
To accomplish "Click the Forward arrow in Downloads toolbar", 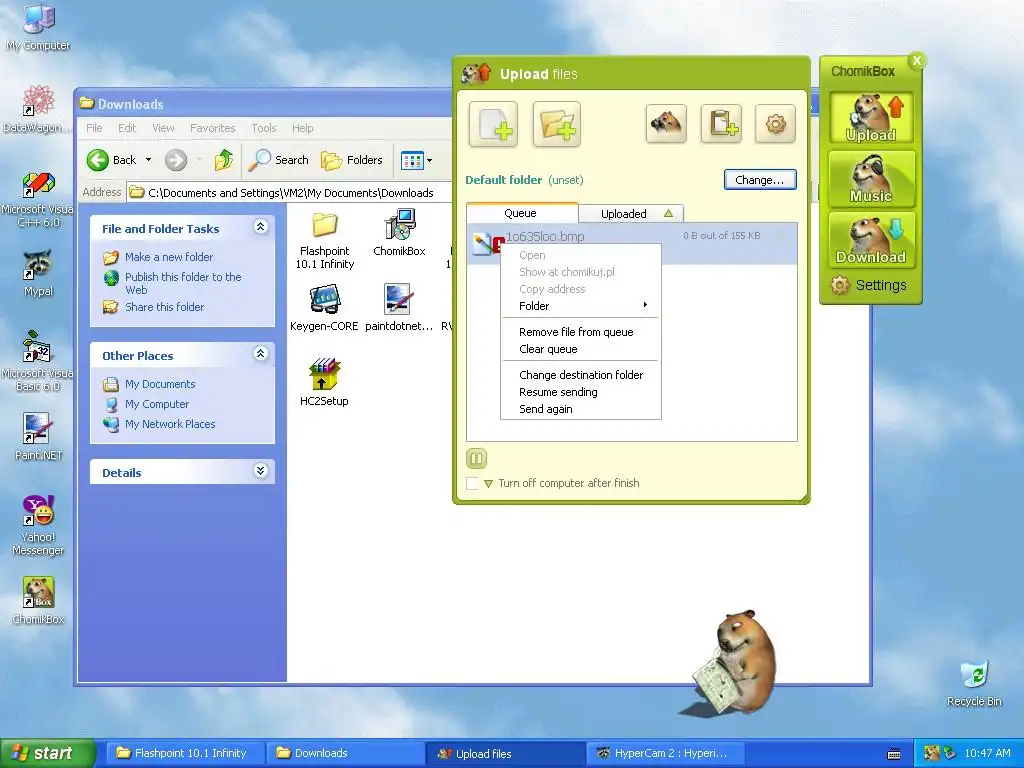I will 176,160.
